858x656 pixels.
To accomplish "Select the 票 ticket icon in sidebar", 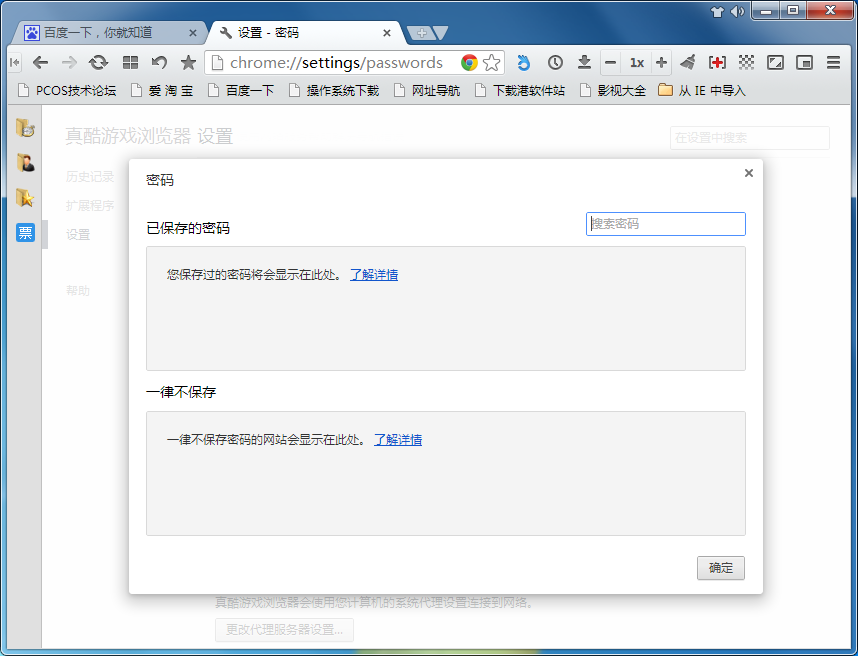I will tap(26, 232).
